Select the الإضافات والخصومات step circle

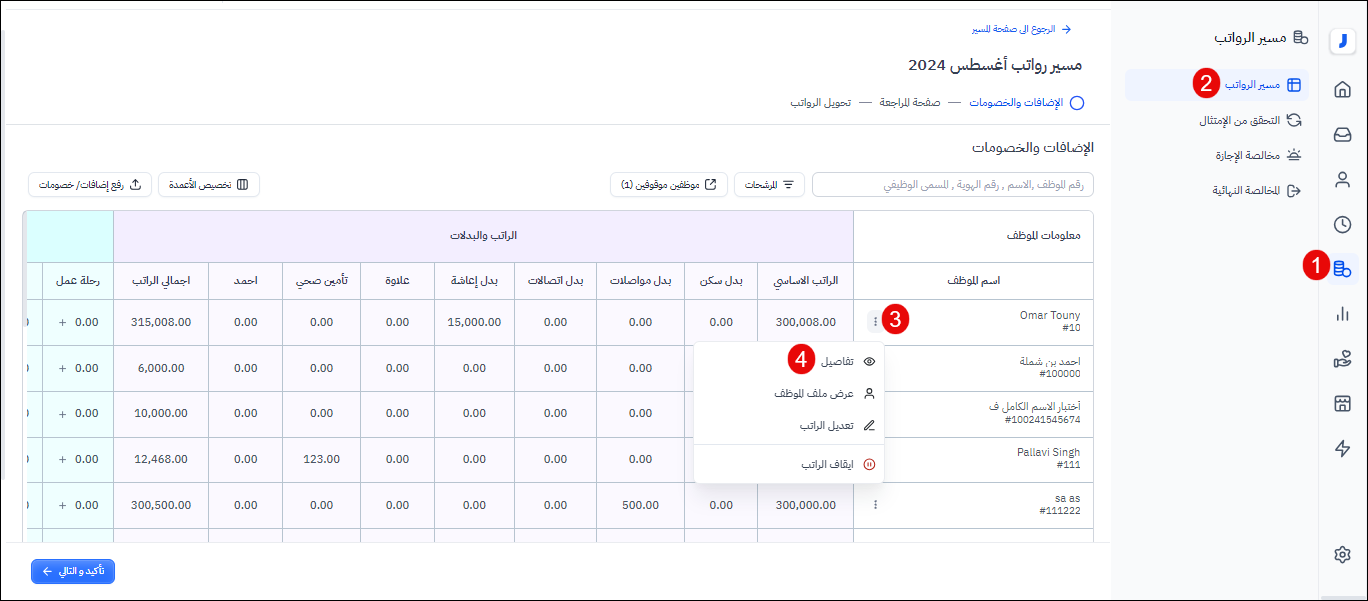point(1077,103)
